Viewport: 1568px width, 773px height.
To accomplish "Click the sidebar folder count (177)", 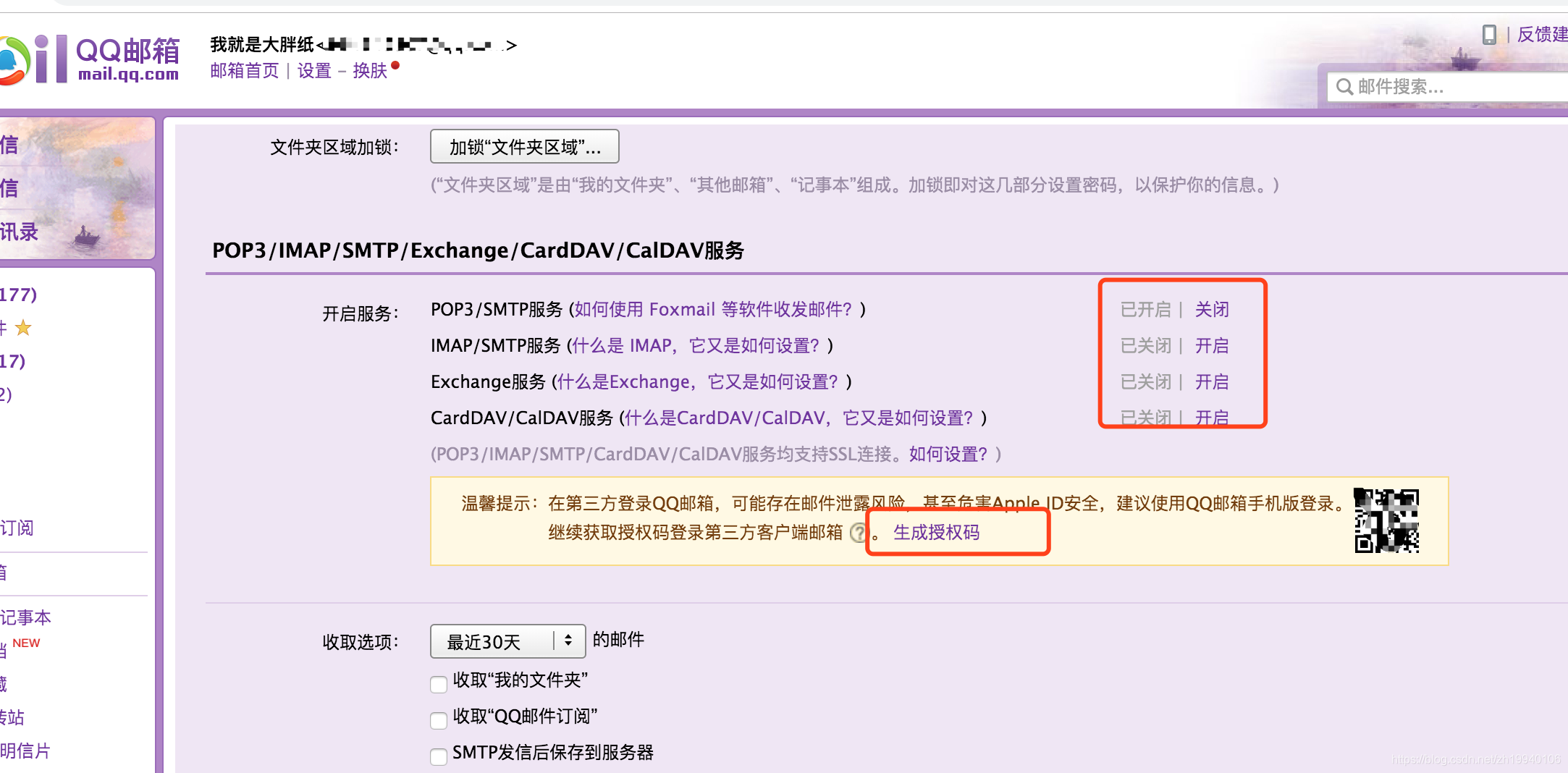I will click(x=18, y=295).
